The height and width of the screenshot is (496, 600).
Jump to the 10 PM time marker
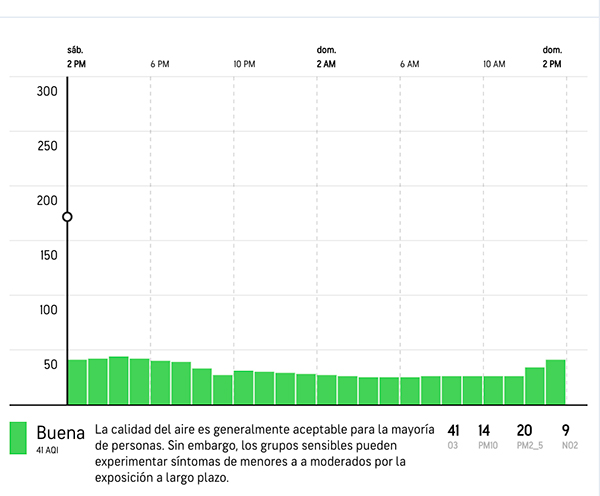click(x=244, y=64)
